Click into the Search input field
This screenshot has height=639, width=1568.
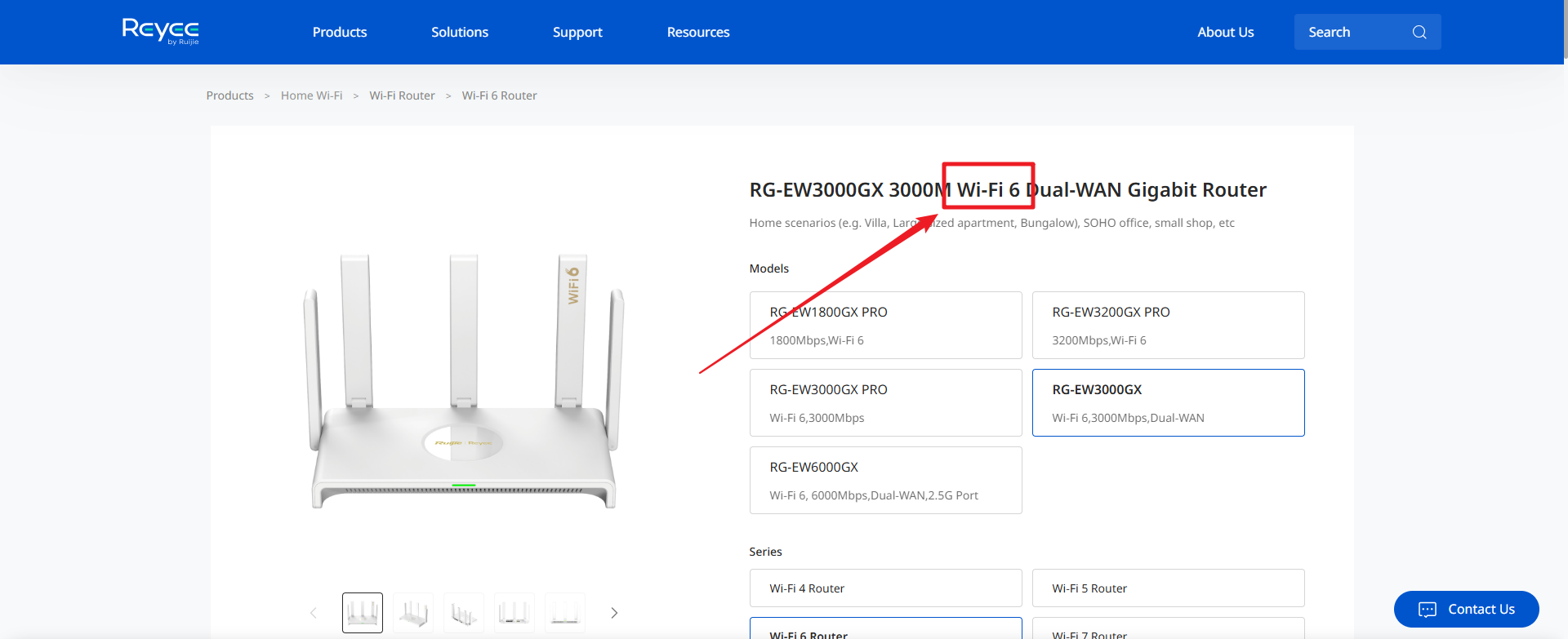coord(1352,32)
